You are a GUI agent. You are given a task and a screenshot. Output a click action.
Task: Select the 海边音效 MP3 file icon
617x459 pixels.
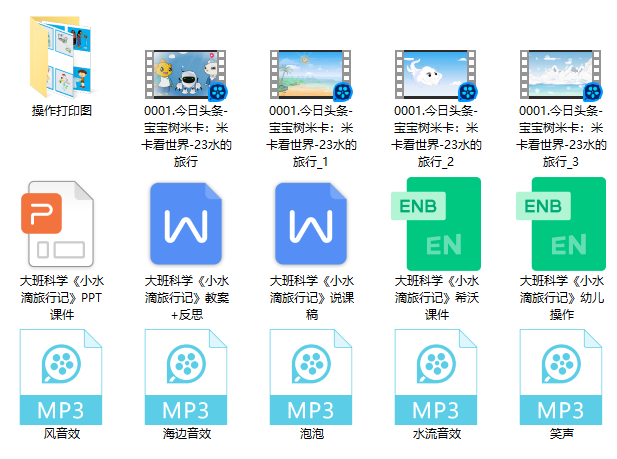[x=186, y=377]
